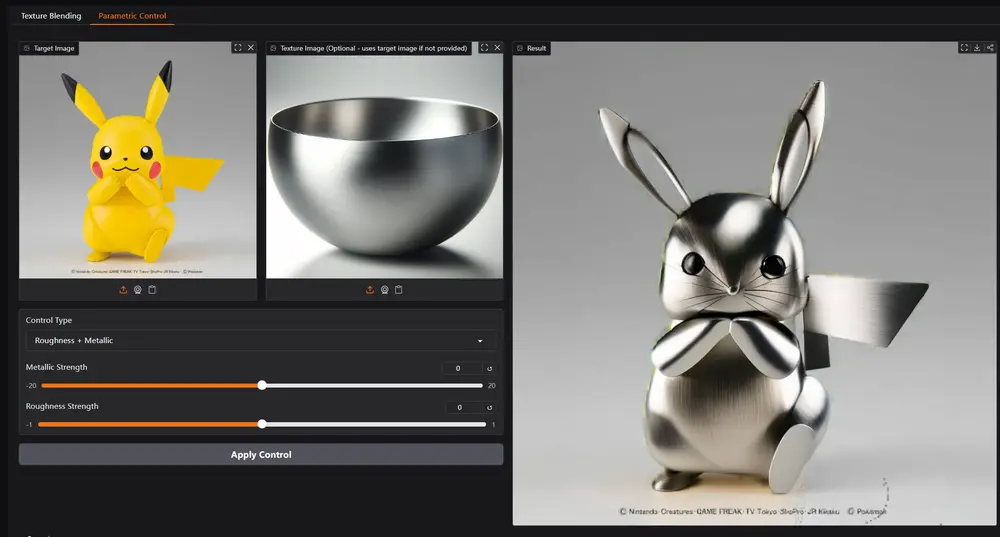This screenshot has height=537, width=1000.
Task: Share the Result image
Action: (990, 48)
